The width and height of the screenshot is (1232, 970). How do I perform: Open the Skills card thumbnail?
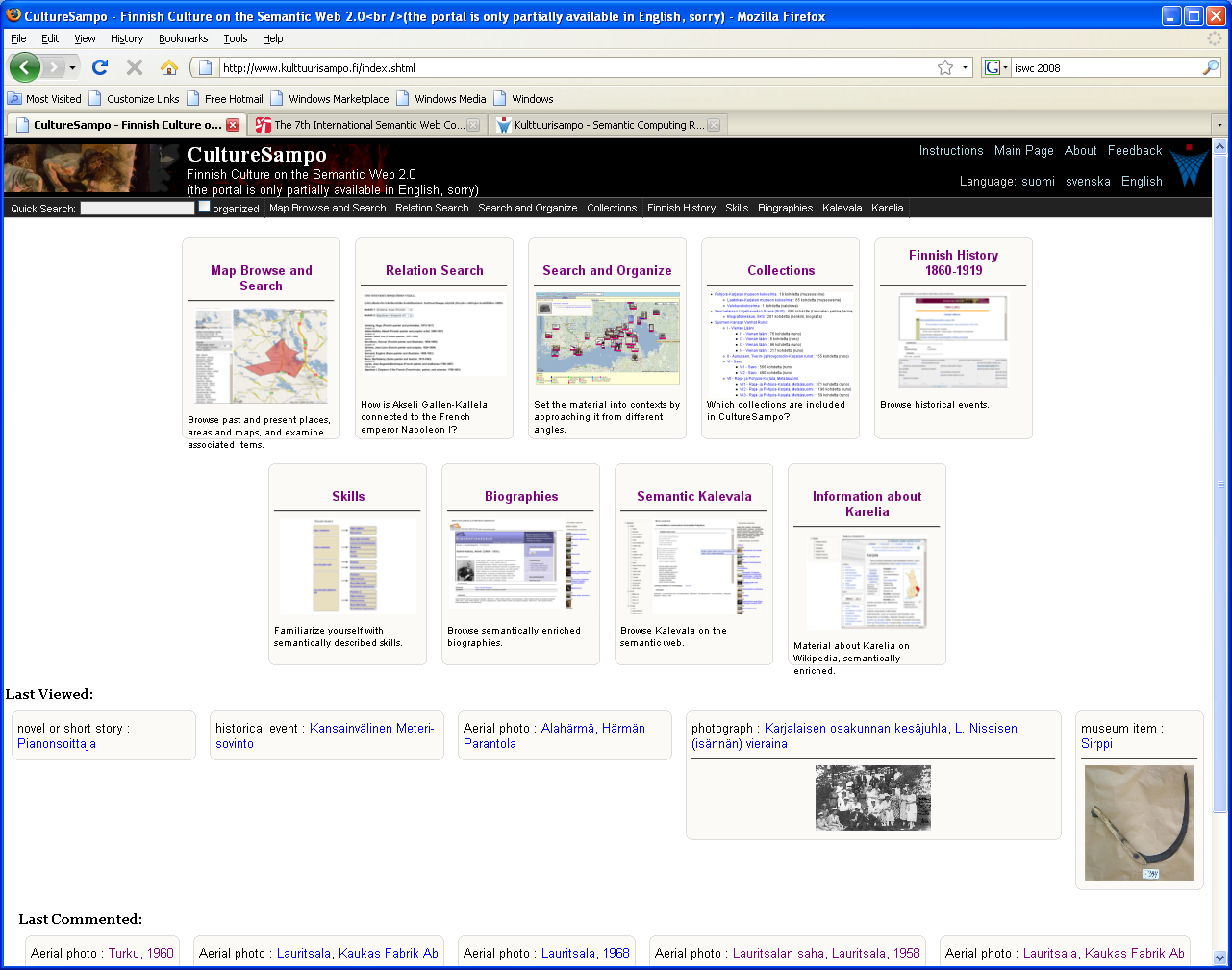click(347, 566)
